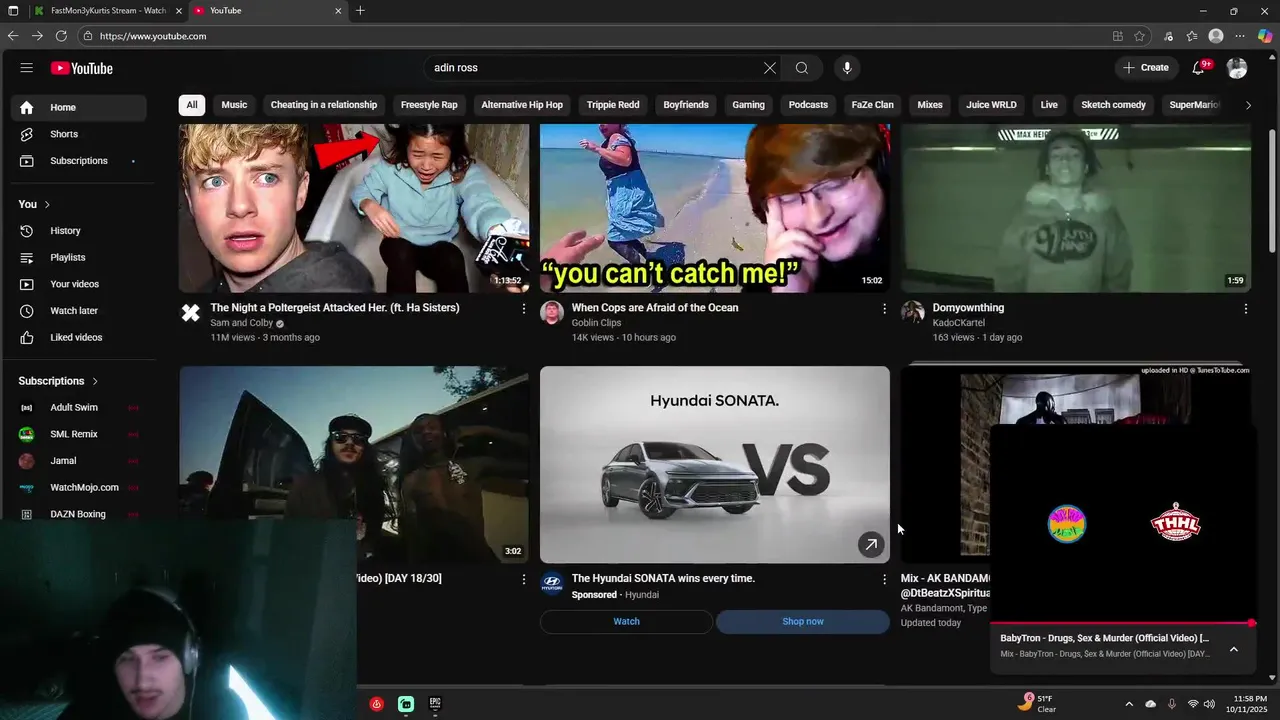
Task: Open options menu for Domyownthing video
Action: click(1246, 309)
